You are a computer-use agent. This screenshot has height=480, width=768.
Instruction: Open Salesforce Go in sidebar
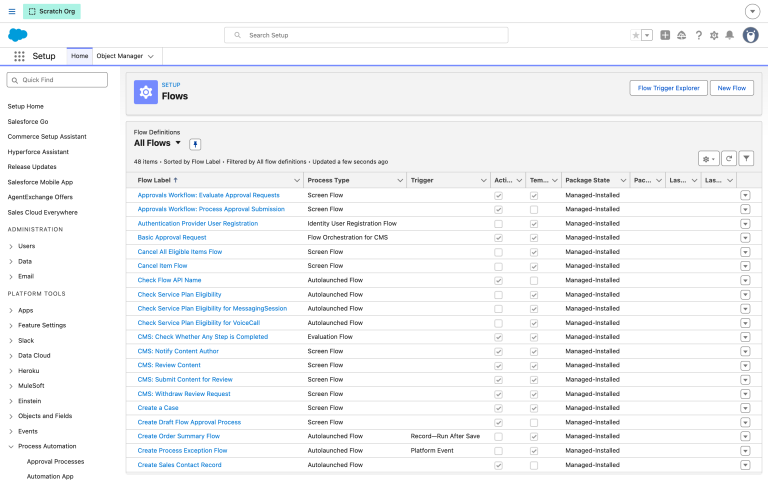28,121
